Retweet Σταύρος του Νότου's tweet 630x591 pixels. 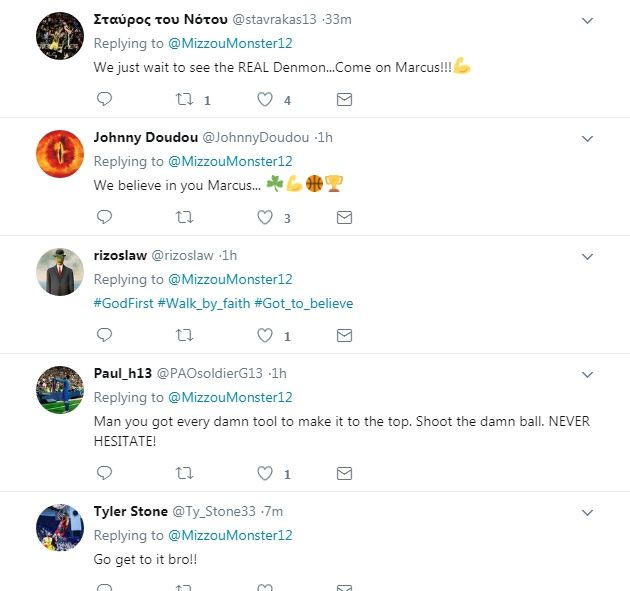(184, 100)
